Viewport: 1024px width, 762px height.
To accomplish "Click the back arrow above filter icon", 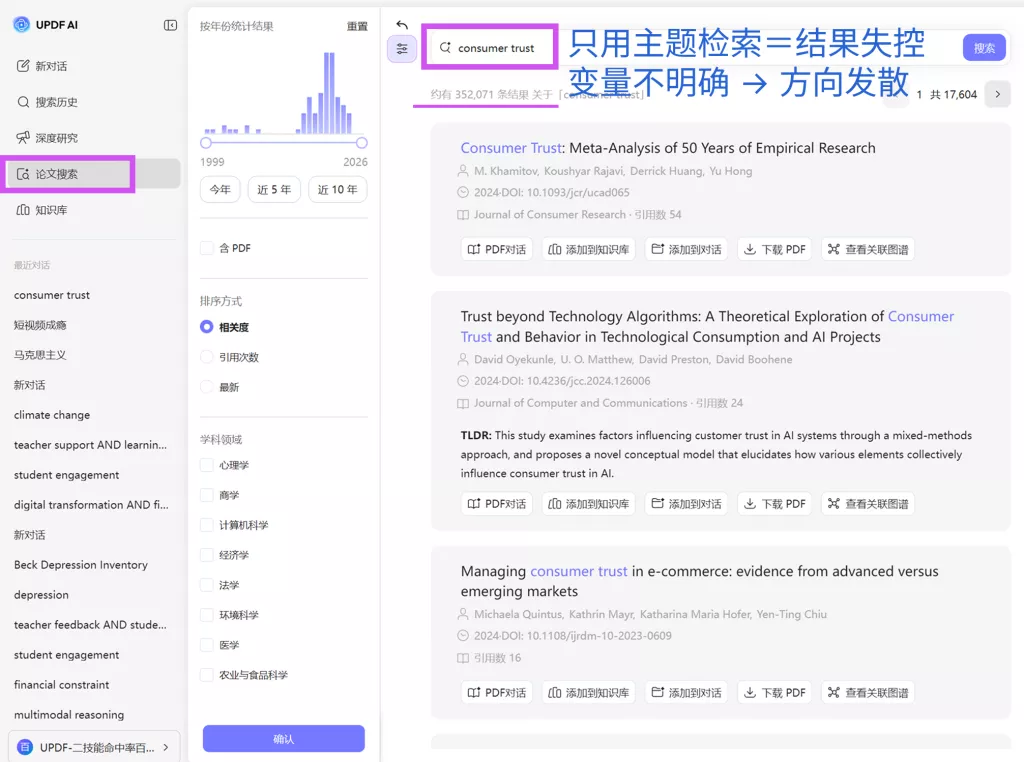I will coord(402,25).
